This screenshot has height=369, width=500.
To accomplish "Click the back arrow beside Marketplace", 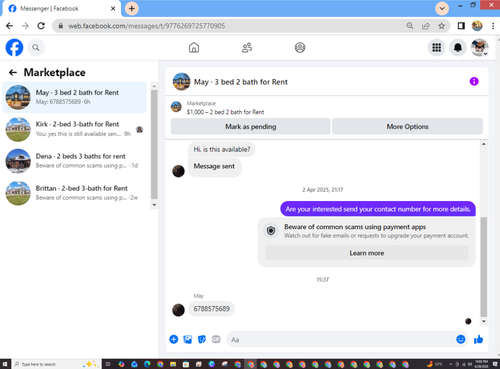I will (x=13, y=72).
